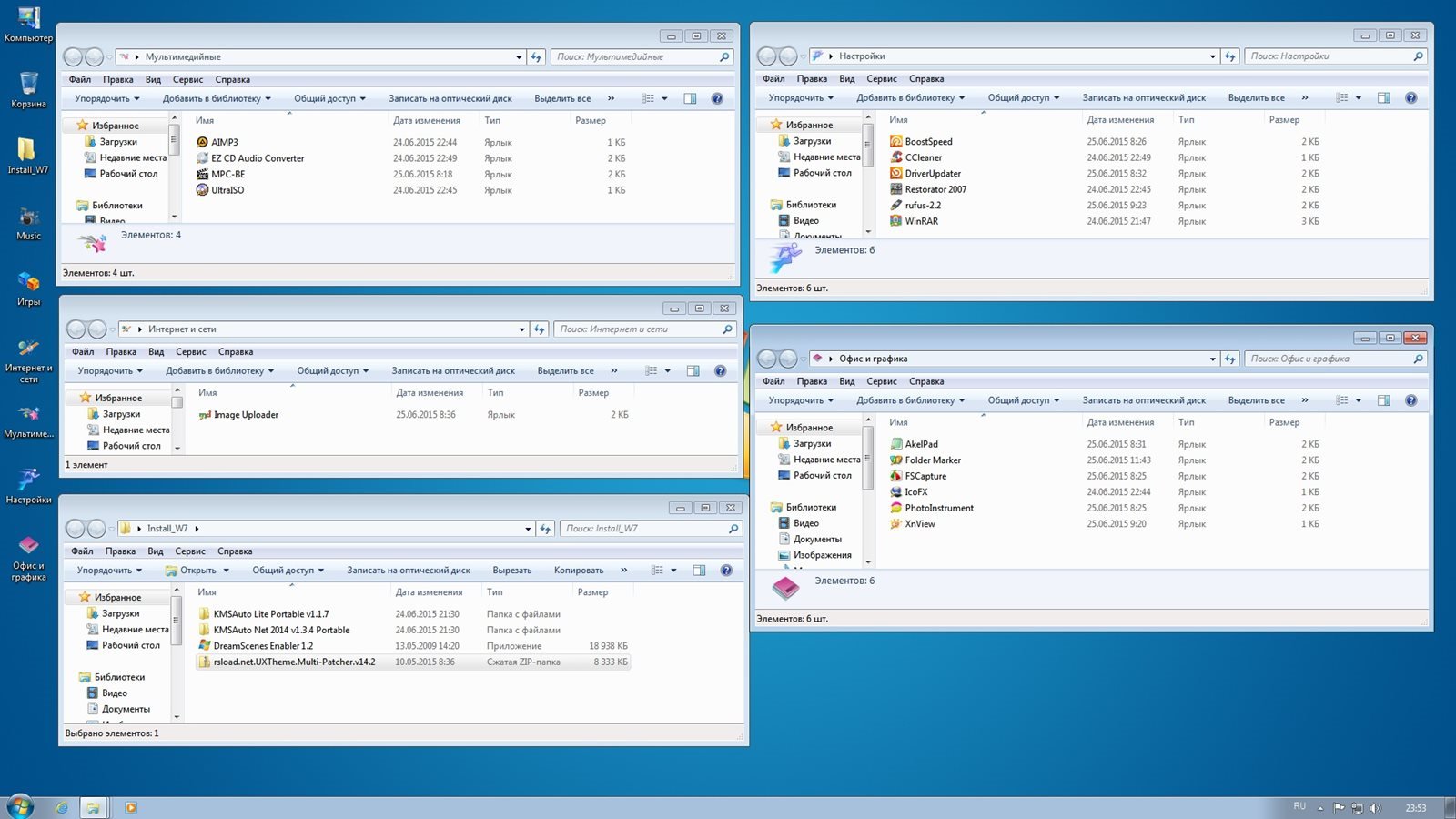The image size is (1456, 819).
Task: Select the MPC-BE shortcut icon
Action: (202, 174)
